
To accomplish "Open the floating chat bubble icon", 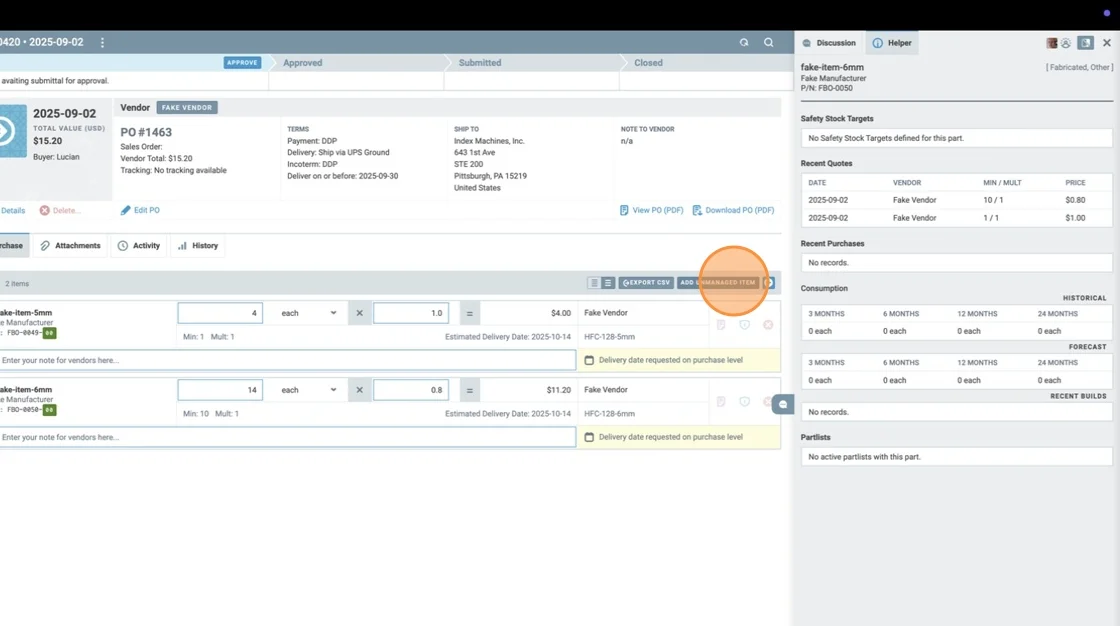I will click(x=783, y=404).
